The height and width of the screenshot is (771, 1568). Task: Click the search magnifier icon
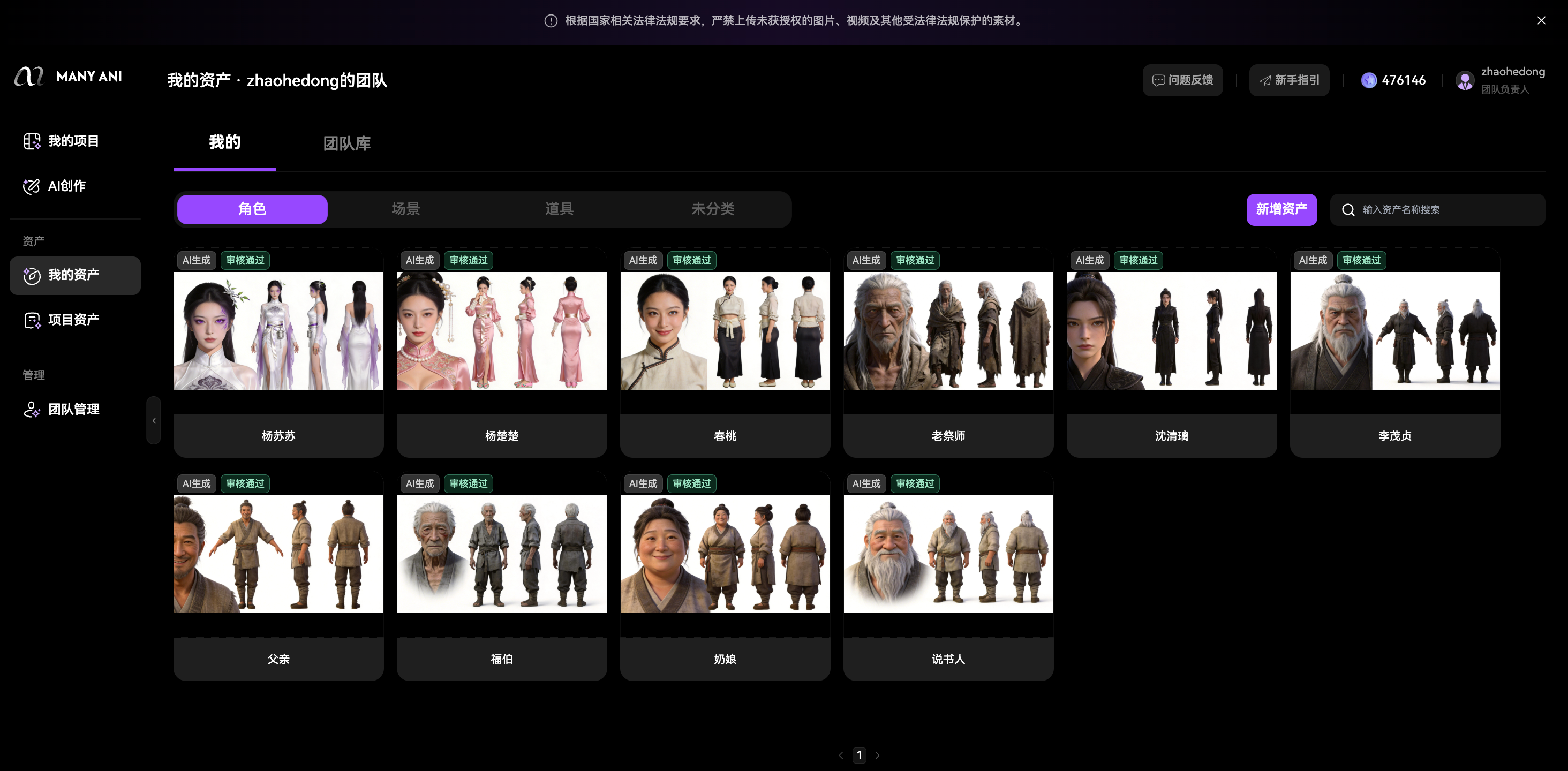[1348, 210]
